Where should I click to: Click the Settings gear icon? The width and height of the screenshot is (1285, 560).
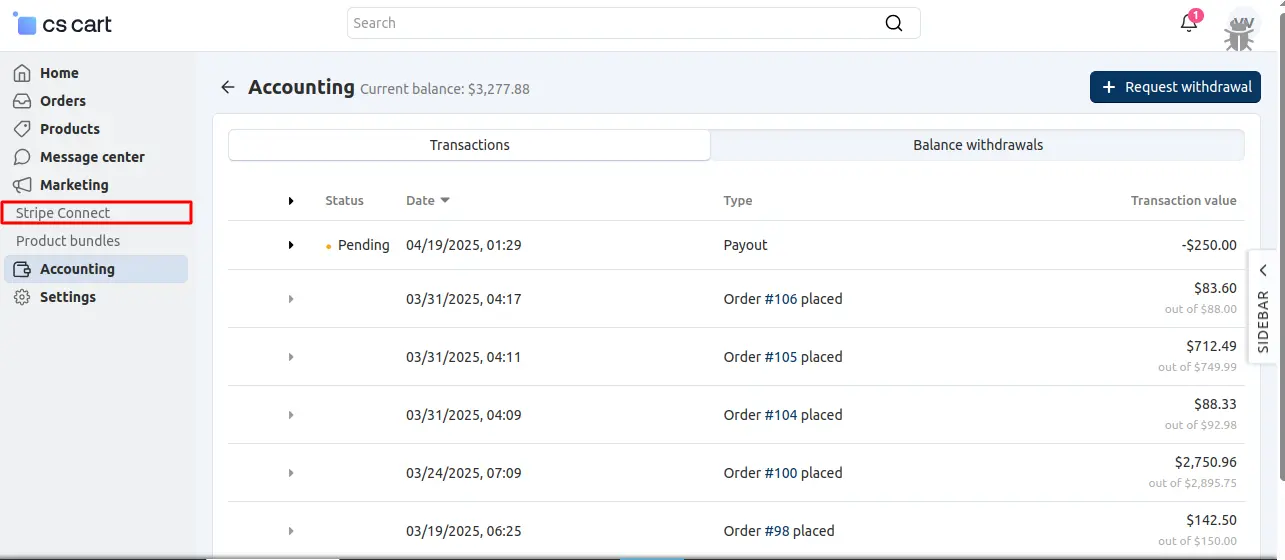(x=22, y=297)
